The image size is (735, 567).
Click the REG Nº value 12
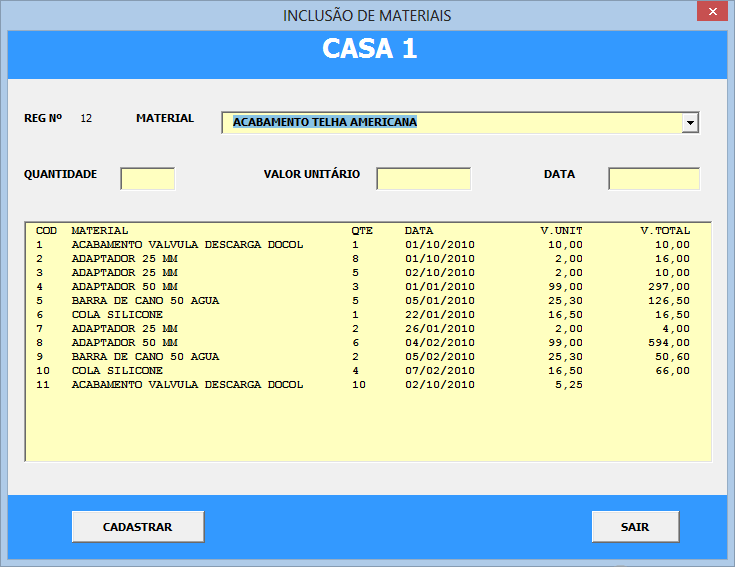pyautogui.click(x=86, y=118)
